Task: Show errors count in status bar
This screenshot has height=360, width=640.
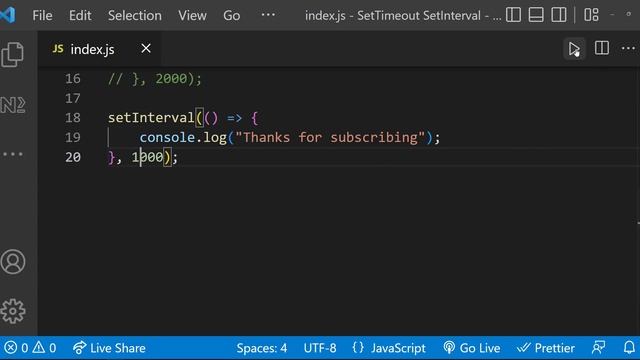Action: pyautogui.click(x=16, y=348)
